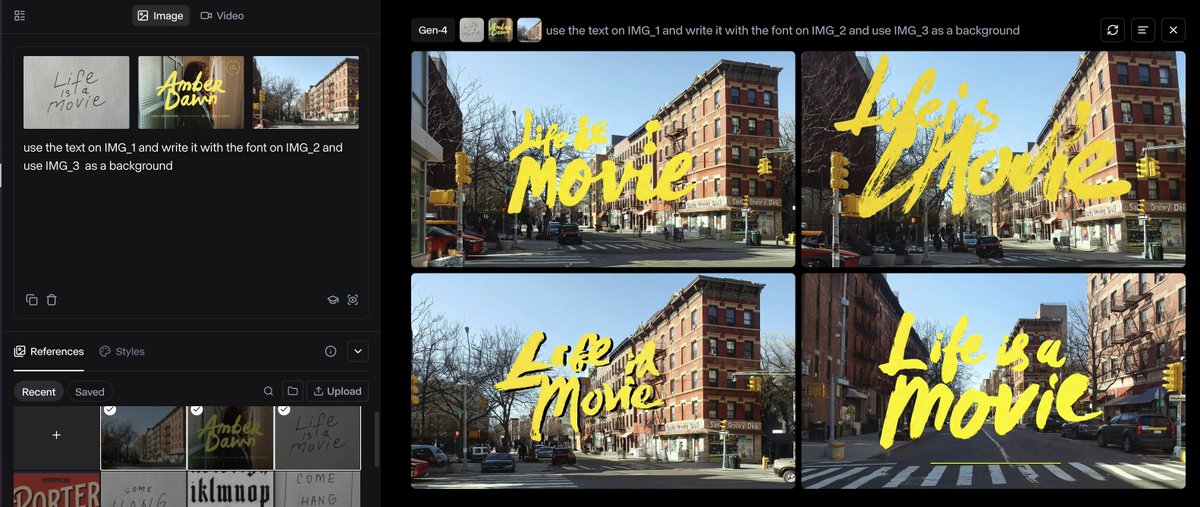Screen dimensions: 1200x507
Task: Open the street photo chip in the result header
Action: click(530, 30)
